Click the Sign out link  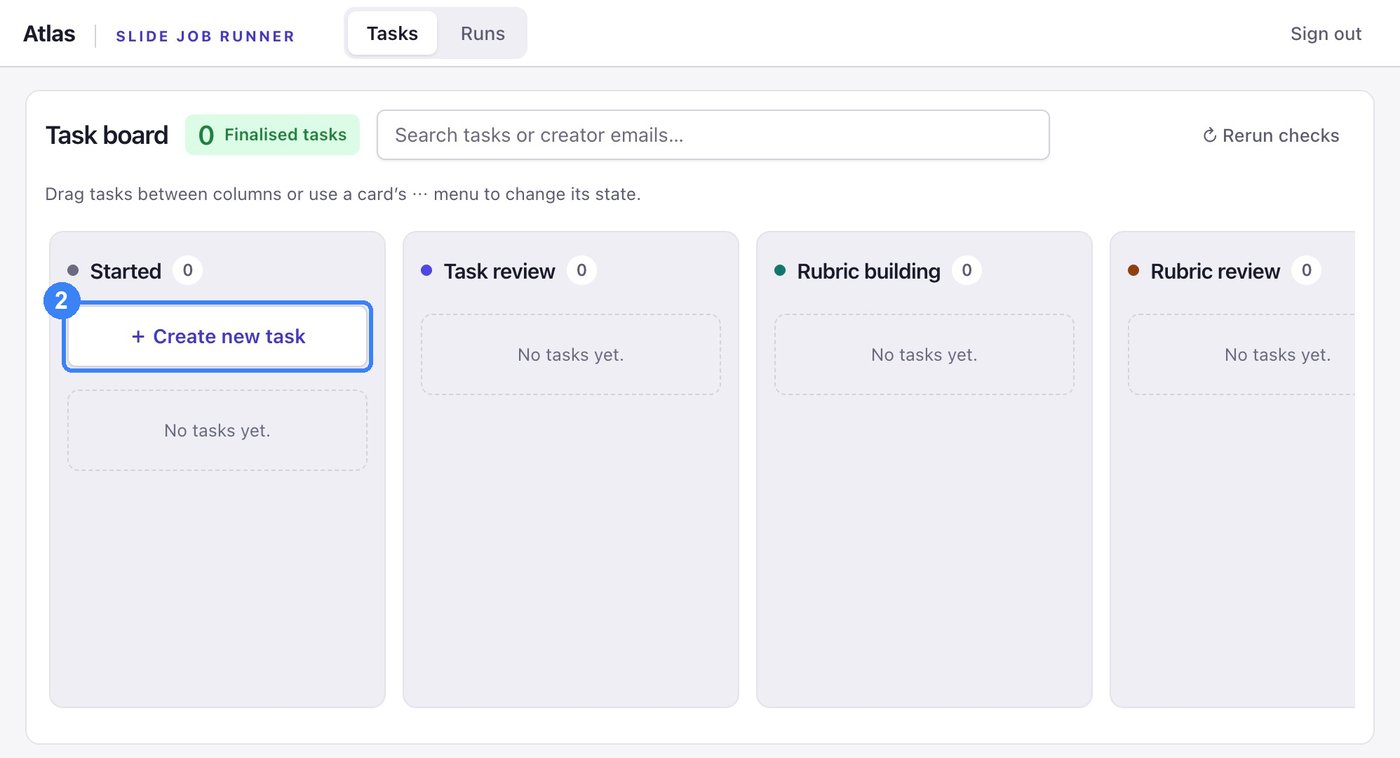pyautogui.click(x=1326, y=34)
